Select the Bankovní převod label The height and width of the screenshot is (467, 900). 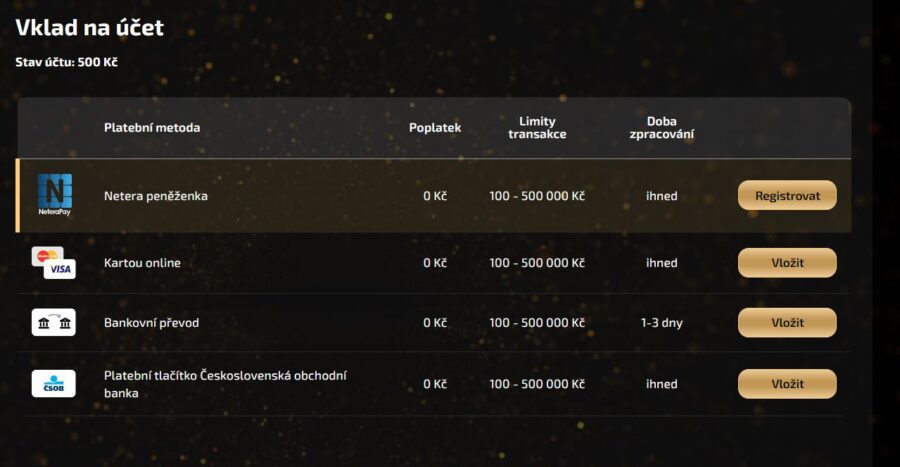point(150,323)
